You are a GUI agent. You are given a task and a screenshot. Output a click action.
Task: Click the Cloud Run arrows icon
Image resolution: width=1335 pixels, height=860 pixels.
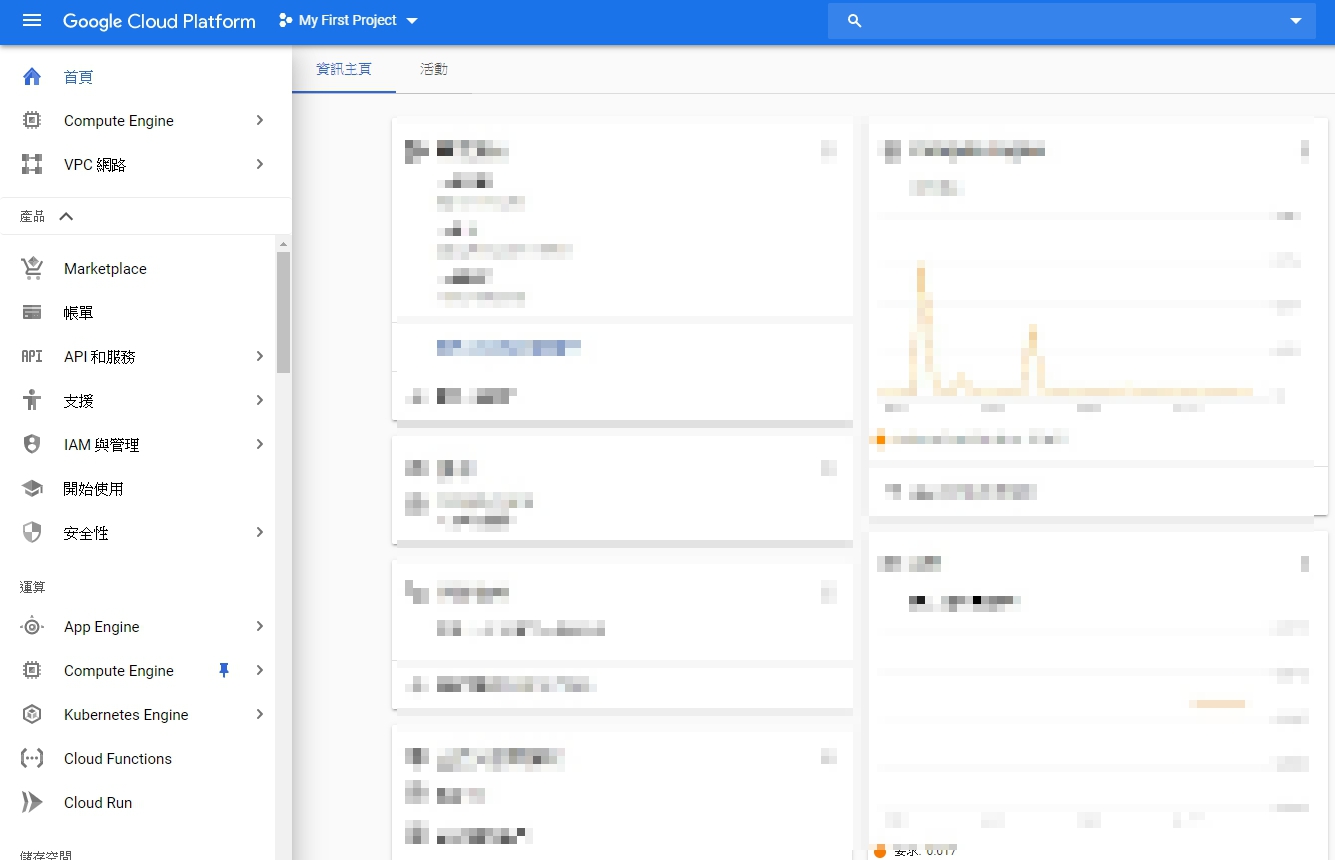click(32, 802)
